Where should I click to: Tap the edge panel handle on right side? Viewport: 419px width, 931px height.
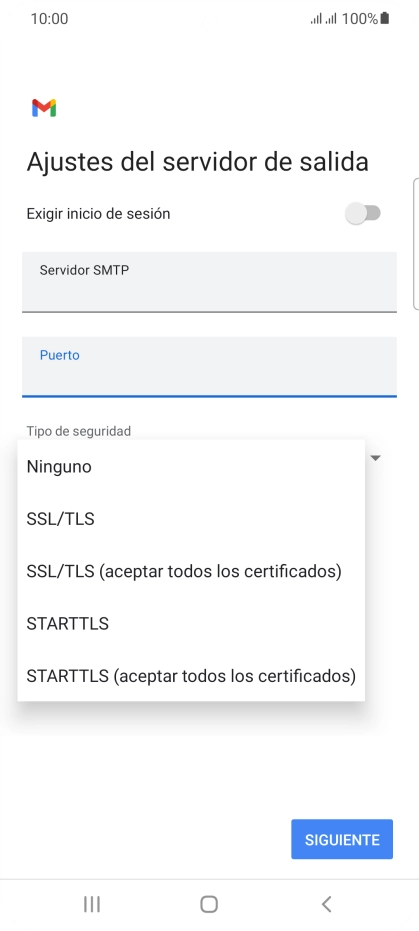tap(415, 242)
